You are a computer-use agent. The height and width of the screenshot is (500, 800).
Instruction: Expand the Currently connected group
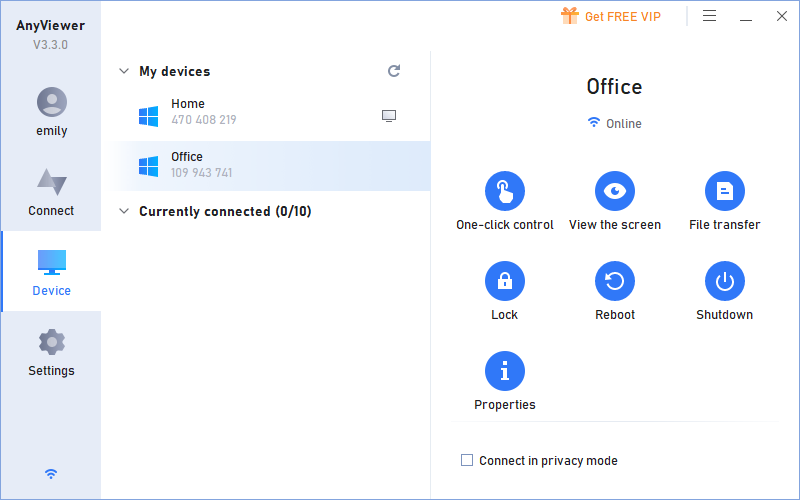point(124,211)
